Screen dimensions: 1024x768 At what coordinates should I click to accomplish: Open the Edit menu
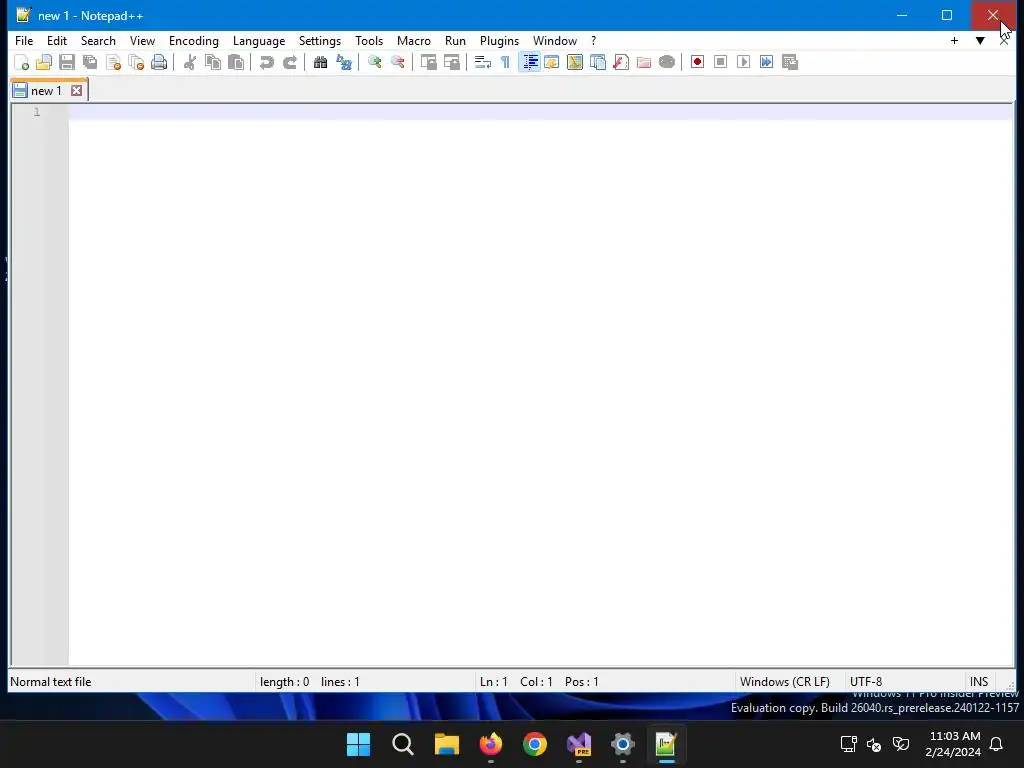coord(57,40)
